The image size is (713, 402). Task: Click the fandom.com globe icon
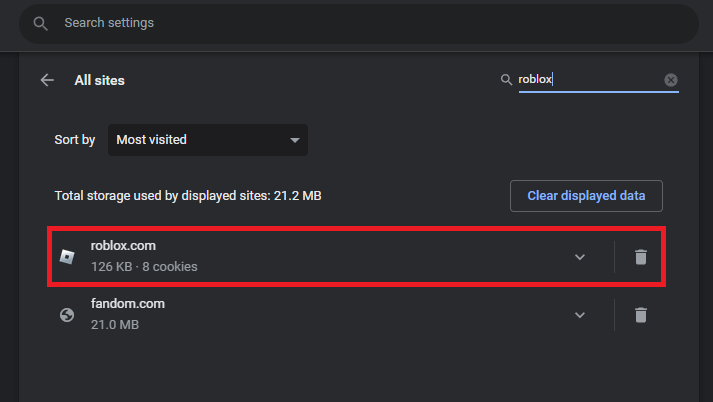coord(67,315)
